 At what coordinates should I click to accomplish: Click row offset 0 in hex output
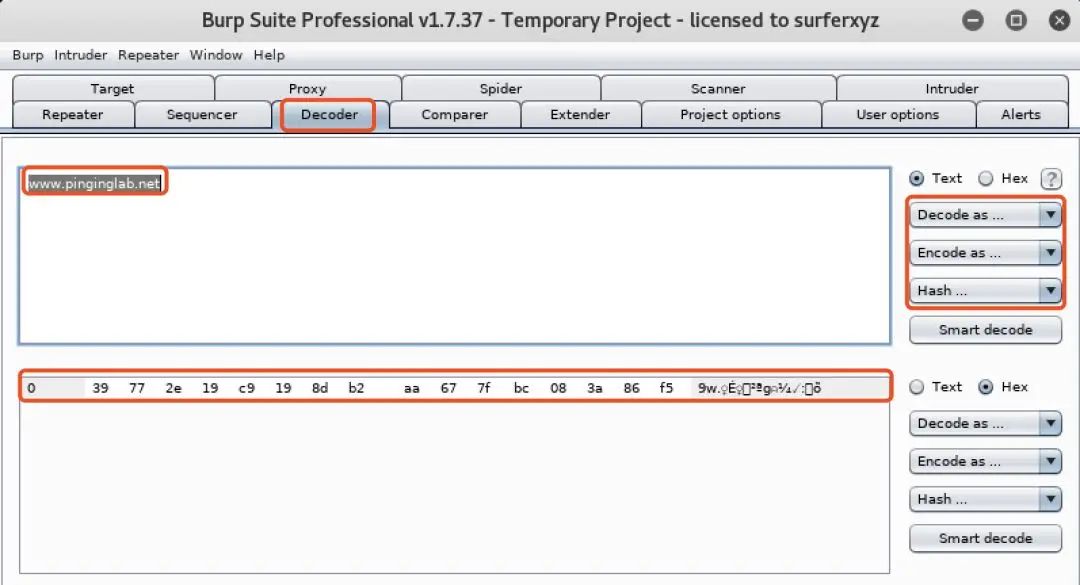32,388
